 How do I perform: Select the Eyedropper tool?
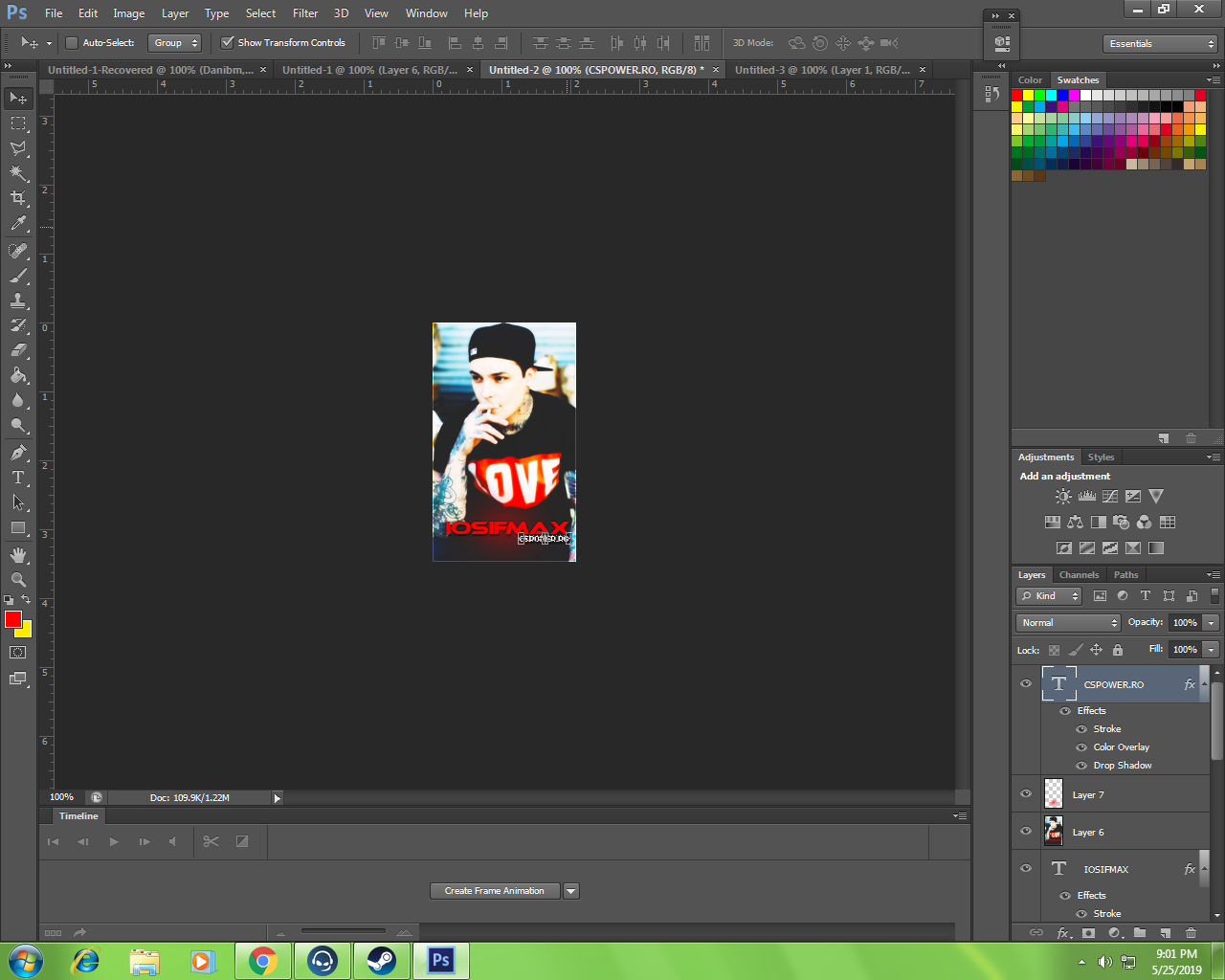click(18, 223)
